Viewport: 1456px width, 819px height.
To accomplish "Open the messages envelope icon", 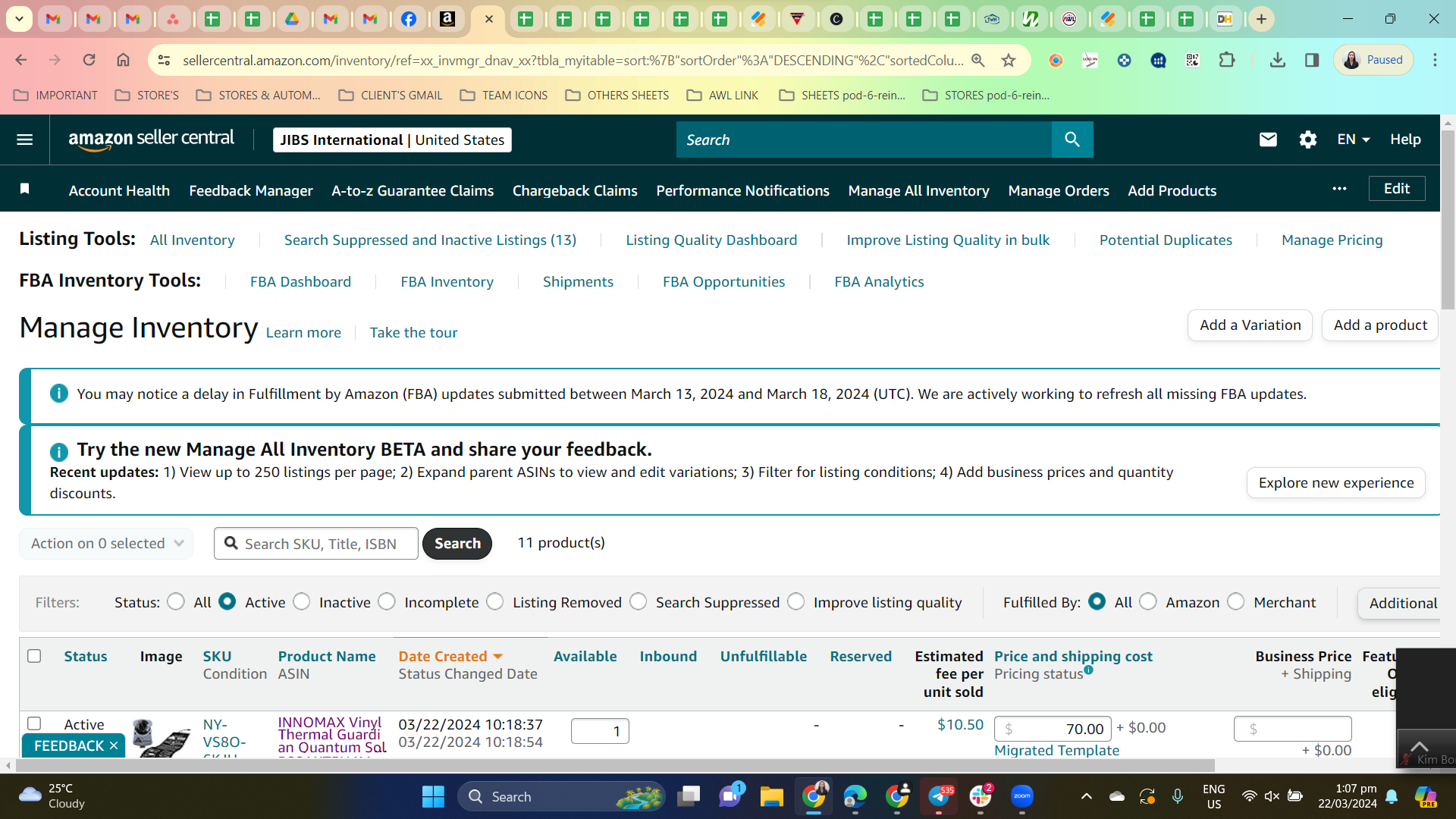I will (1268, 140).
